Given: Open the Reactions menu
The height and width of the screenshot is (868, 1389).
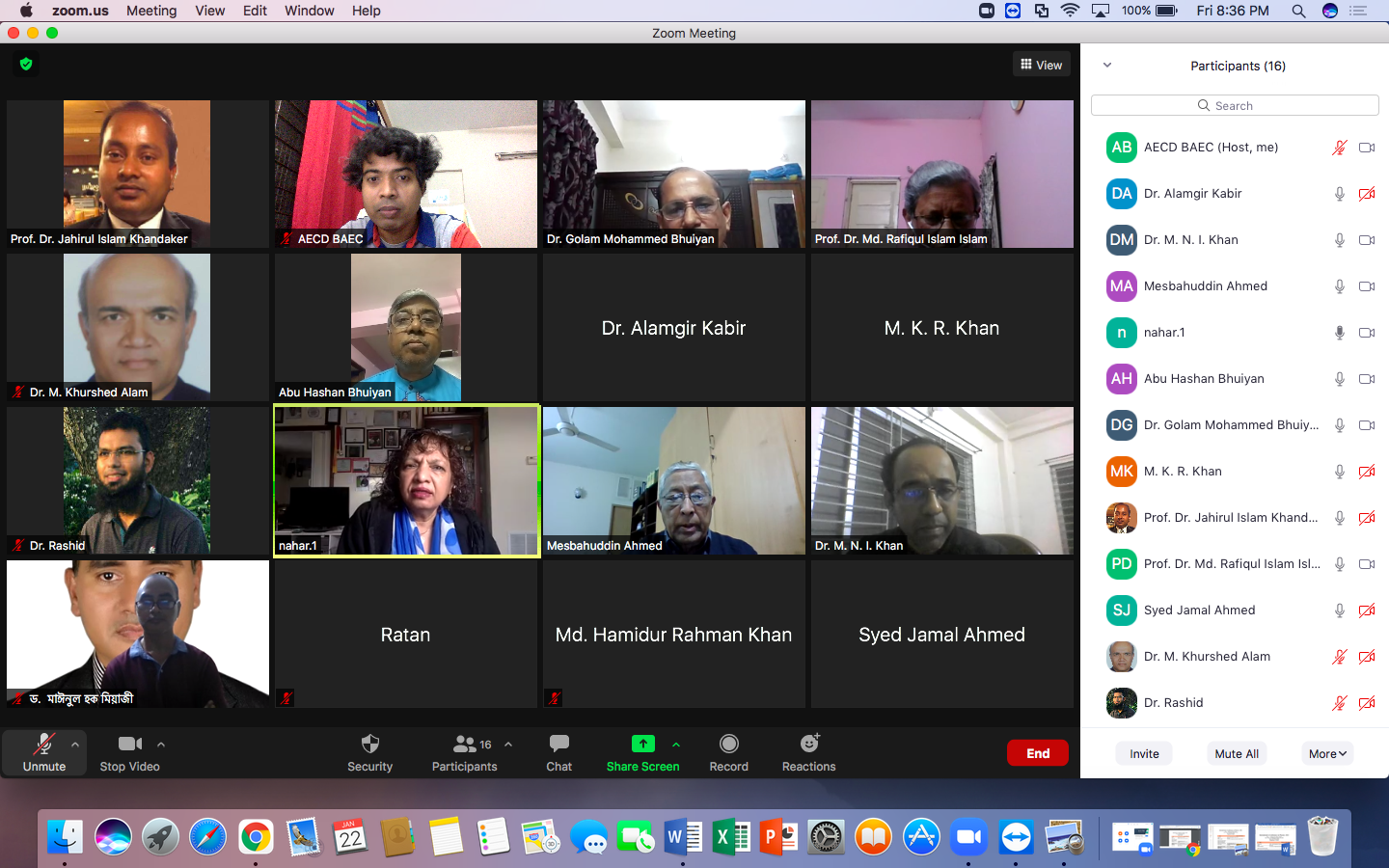Looking at the screenshot, I should 808,752.
